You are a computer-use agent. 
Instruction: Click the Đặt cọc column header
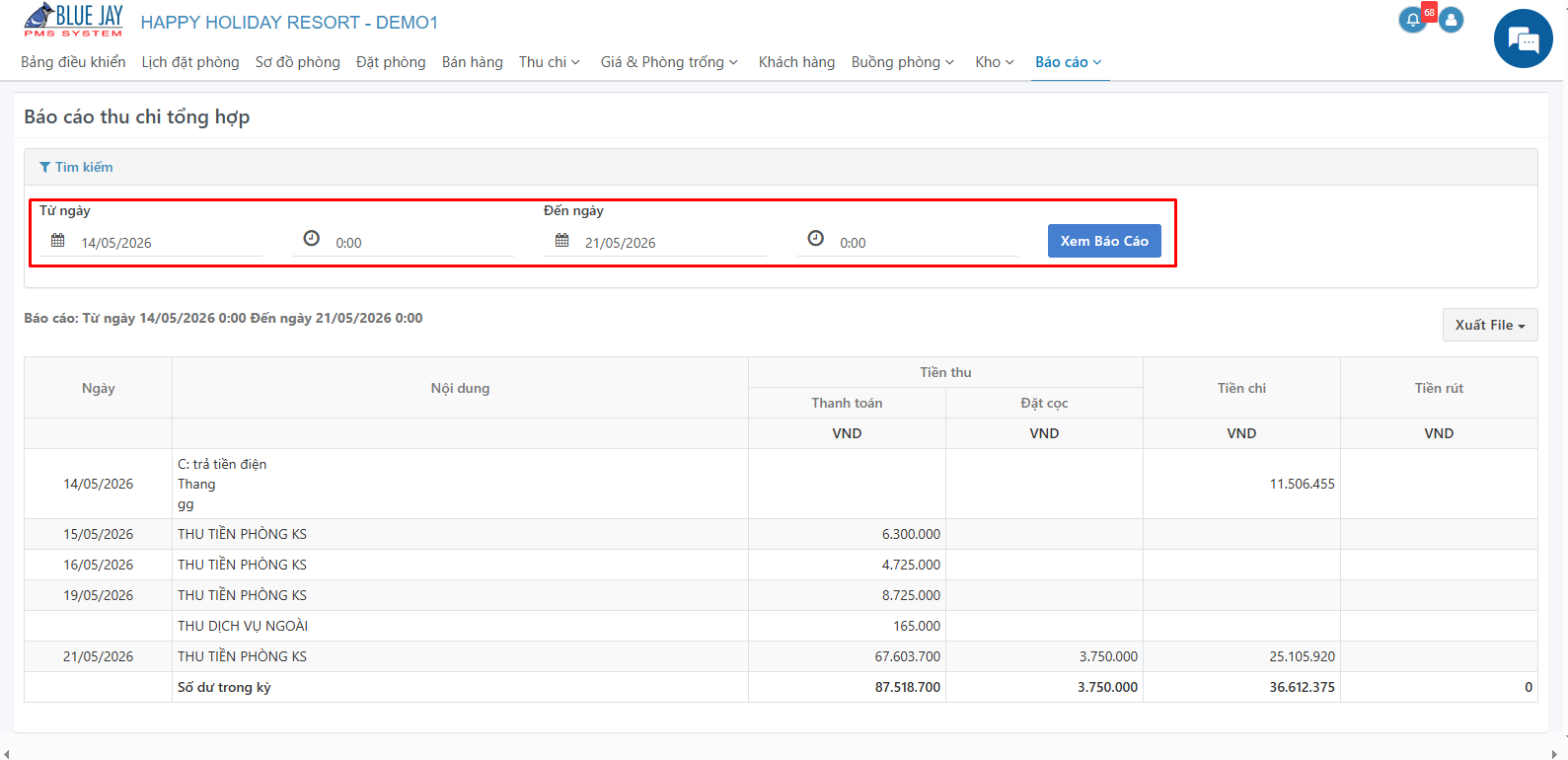[1044, 403]
